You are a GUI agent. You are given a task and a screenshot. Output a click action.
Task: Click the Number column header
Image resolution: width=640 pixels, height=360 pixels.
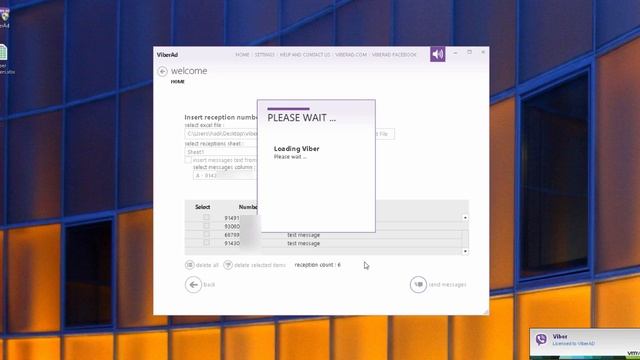(x=248, y=207)
